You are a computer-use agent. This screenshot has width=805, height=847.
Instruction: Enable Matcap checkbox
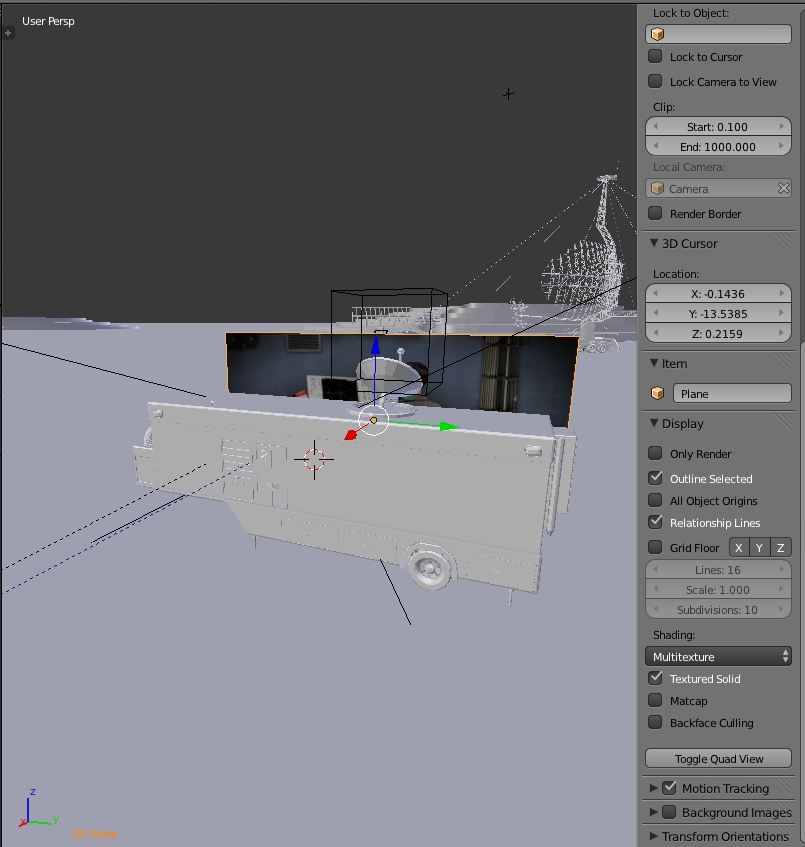(x=655, y=701)
